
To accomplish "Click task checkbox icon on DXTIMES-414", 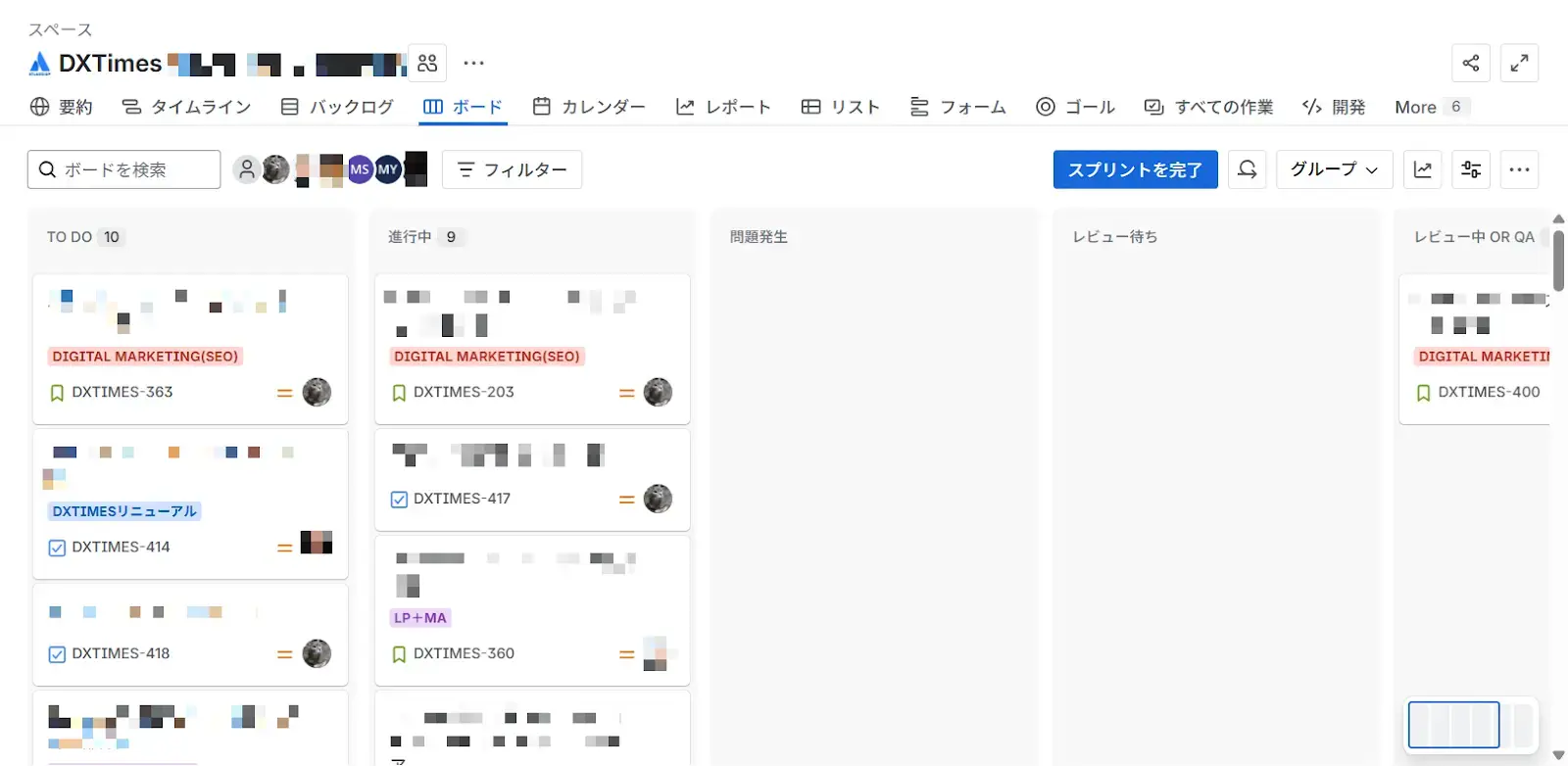I will [57, 548].
